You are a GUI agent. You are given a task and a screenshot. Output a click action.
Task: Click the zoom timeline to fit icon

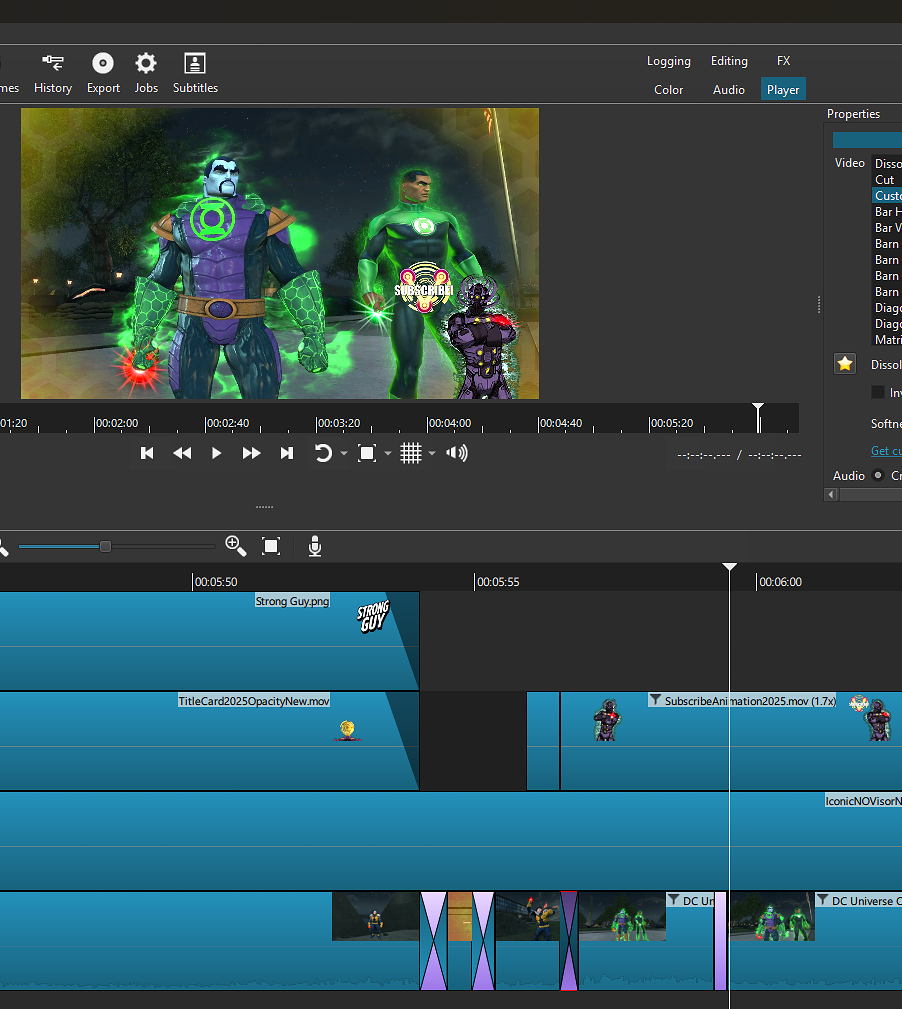[271, 546]
